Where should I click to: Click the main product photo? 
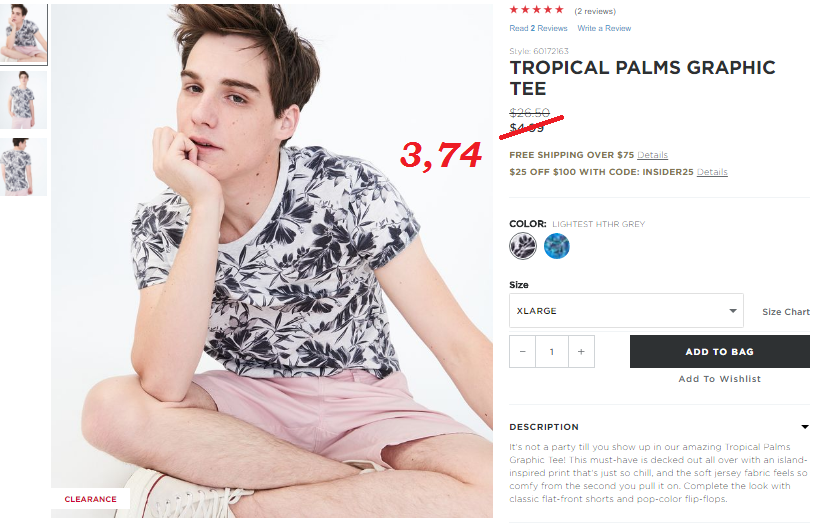[x=272, y=261]
